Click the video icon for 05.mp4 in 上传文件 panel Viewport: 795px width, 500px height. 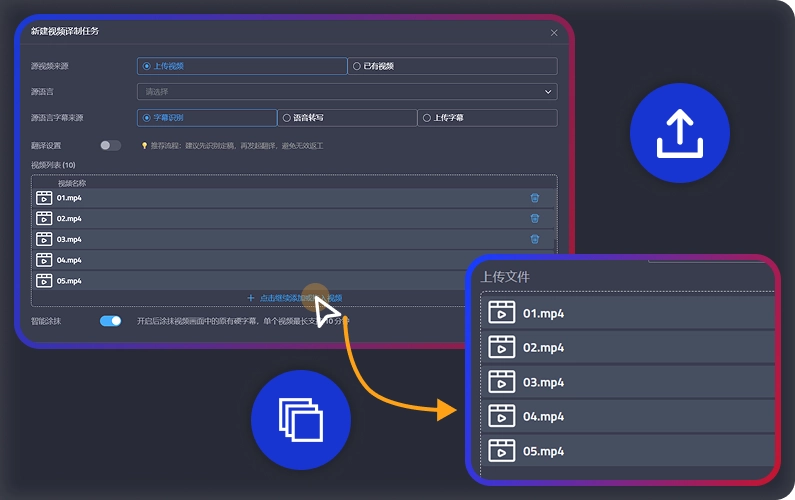(501, 451)
